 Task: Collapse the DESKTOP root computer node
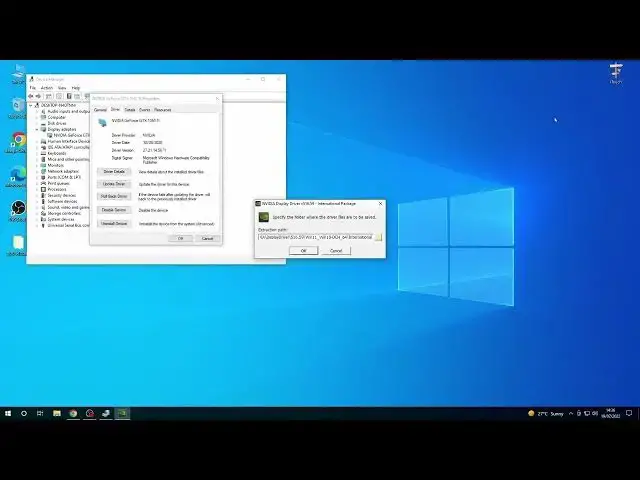(x=31, y=105)
